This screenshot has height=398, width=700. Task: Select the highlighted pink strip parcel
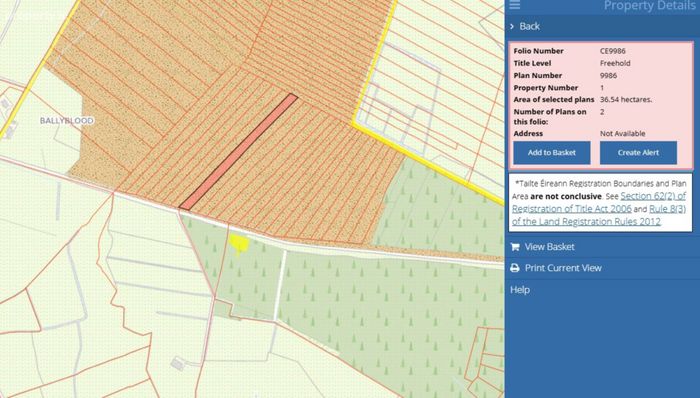click(238, 152)
